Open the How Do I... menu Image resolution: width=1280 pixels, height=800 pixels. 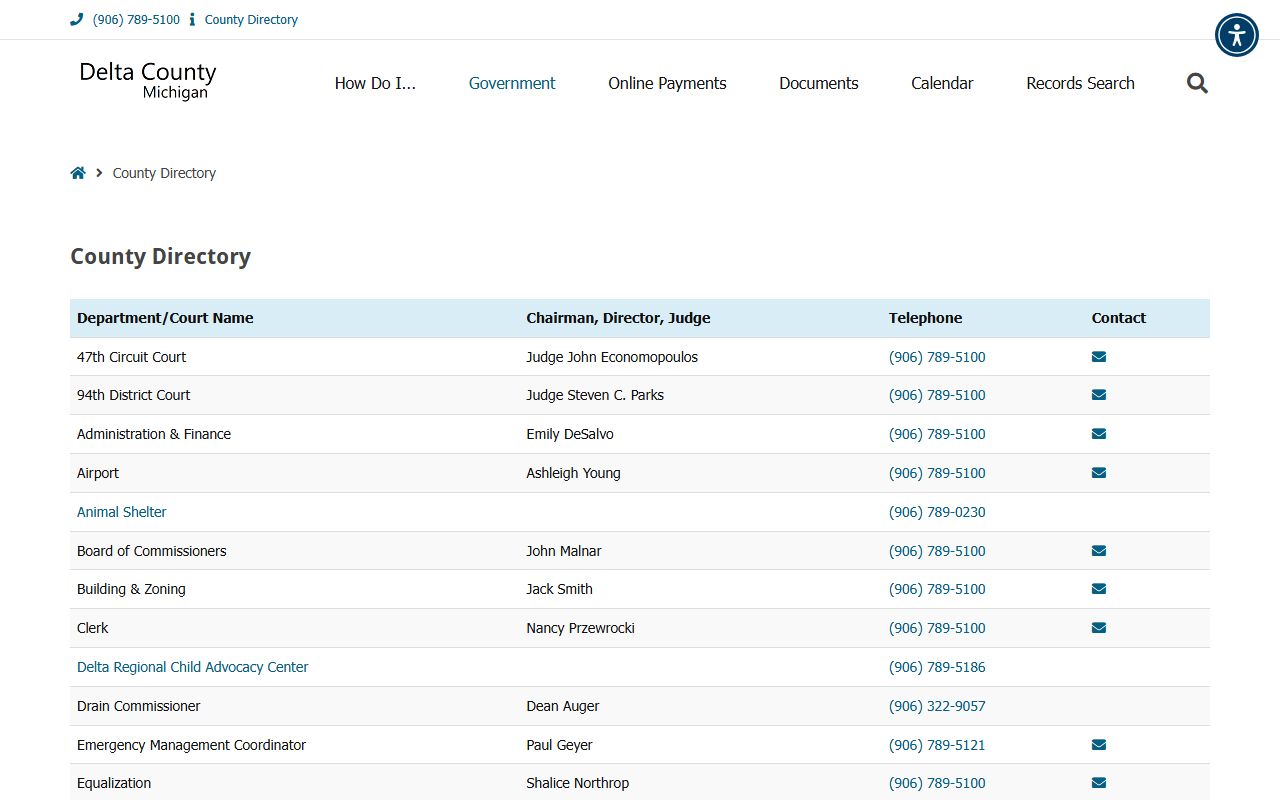[x=375, y=83]
